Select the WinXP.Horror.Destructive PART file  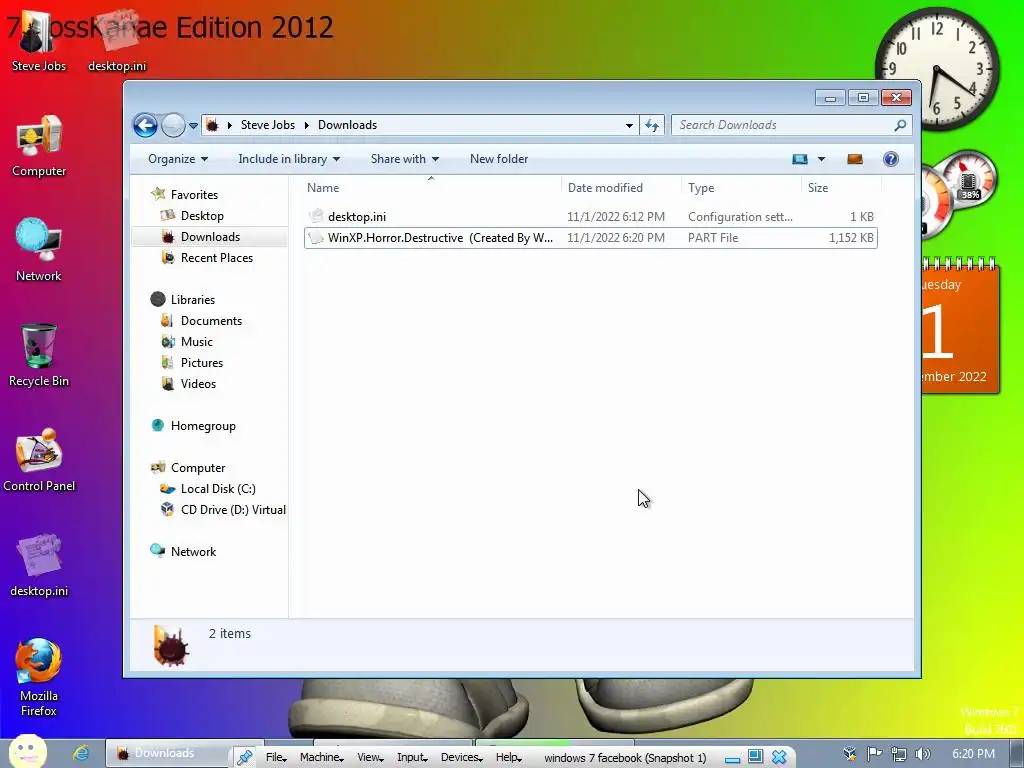590,238
